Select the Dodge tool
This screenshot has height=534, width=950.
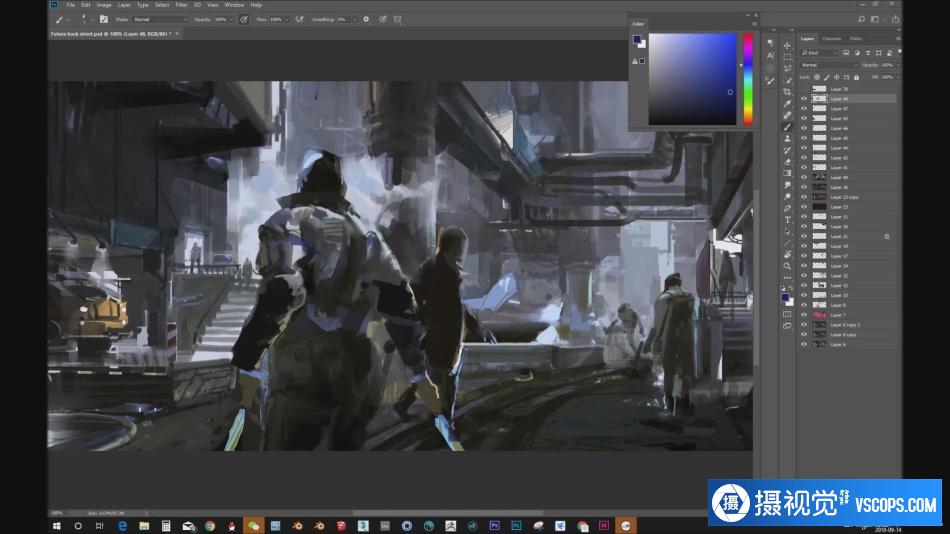[787, 196]
